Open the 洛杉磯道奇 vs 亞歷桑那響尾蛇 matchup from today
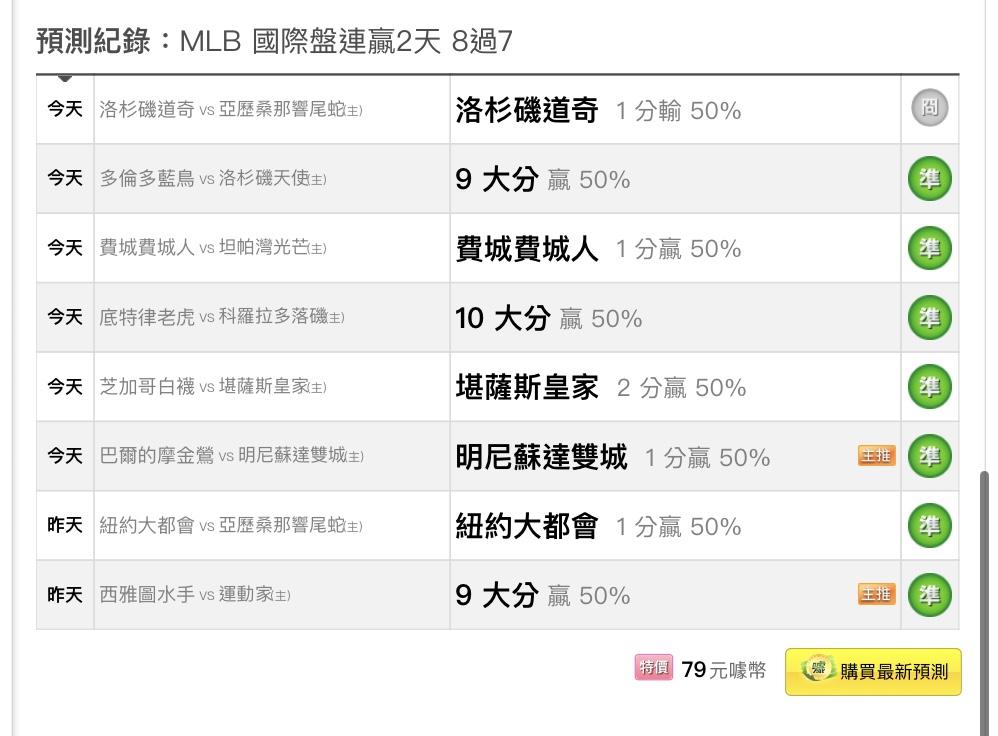Screen dimensions: 998x736 point(230,110)
